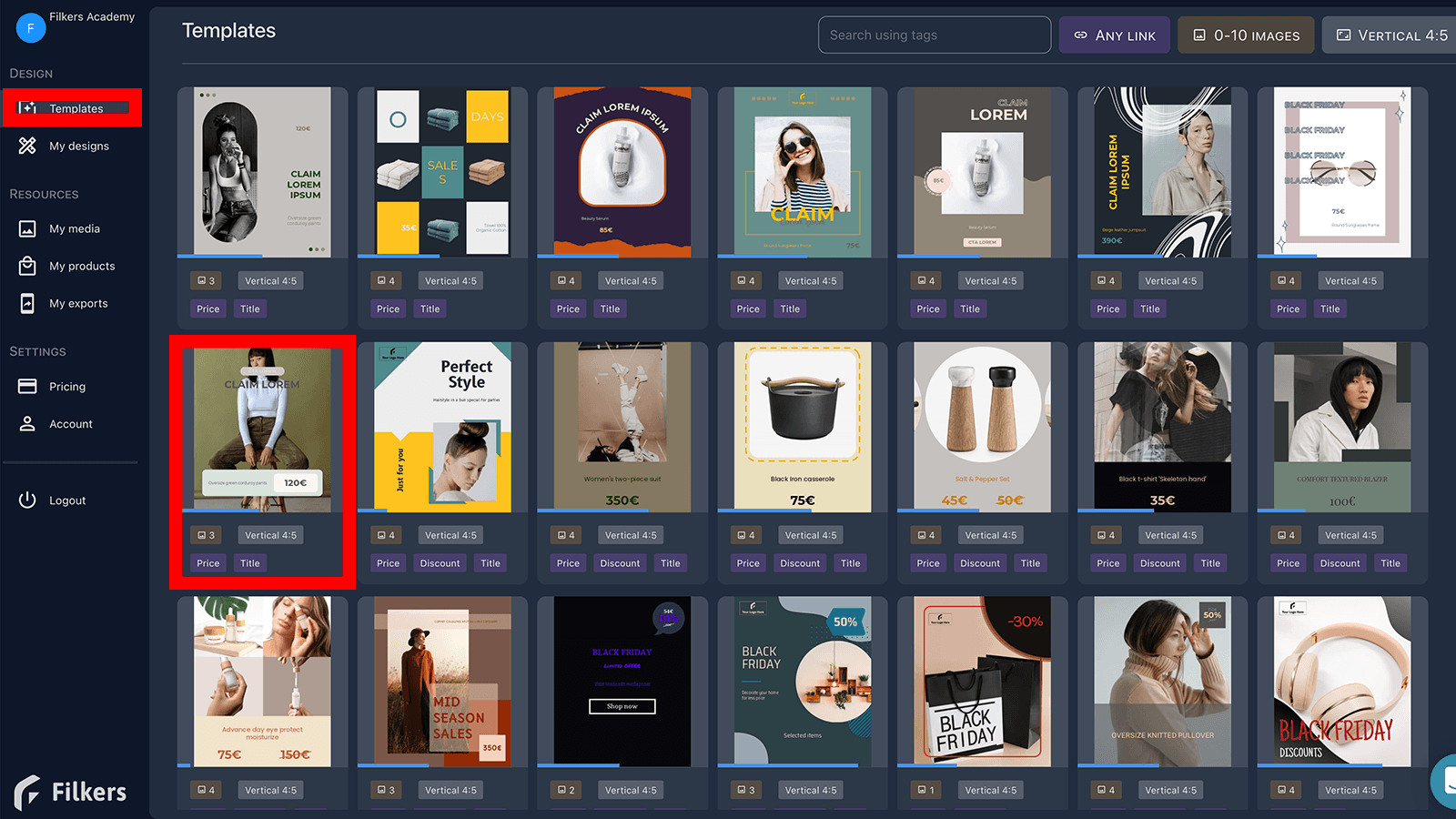The width and height of the screenshot is (1456, 819).
Task: Click the Account person icon
Action: (27, 424)
